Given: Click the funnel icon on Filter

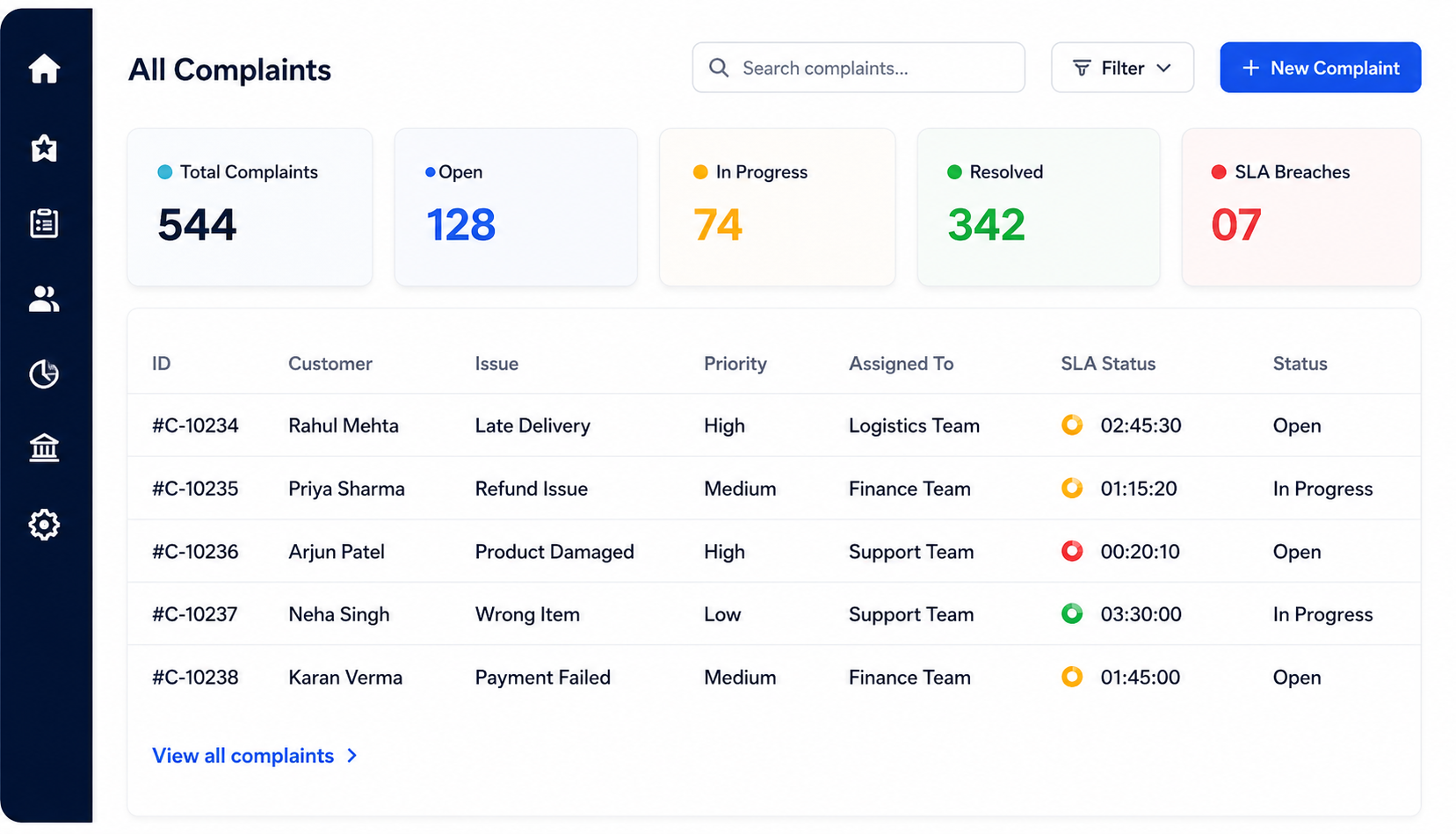Looking at the screenshot, I should click(x=1082, y=68).
